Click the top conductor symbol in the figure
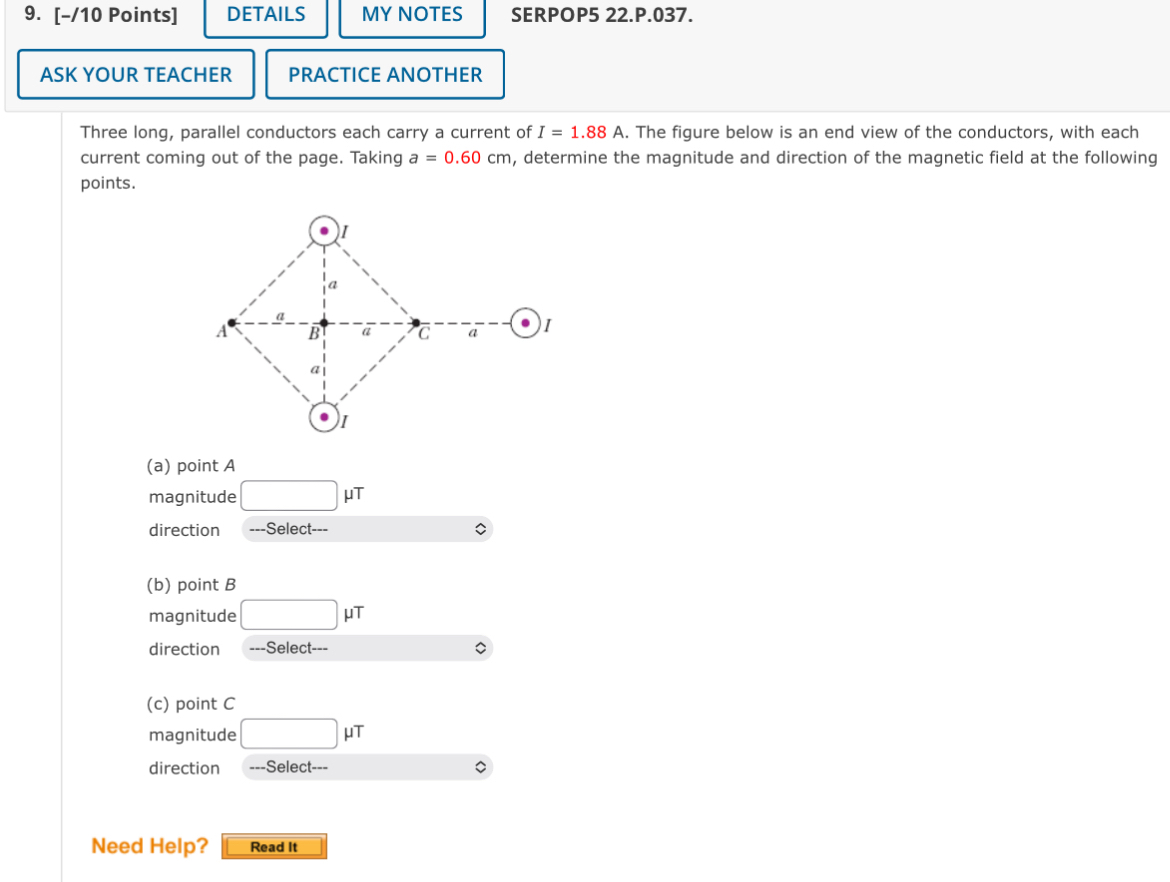The width and height of the screenshot is (1170, 882). click(x=323, y=229)
